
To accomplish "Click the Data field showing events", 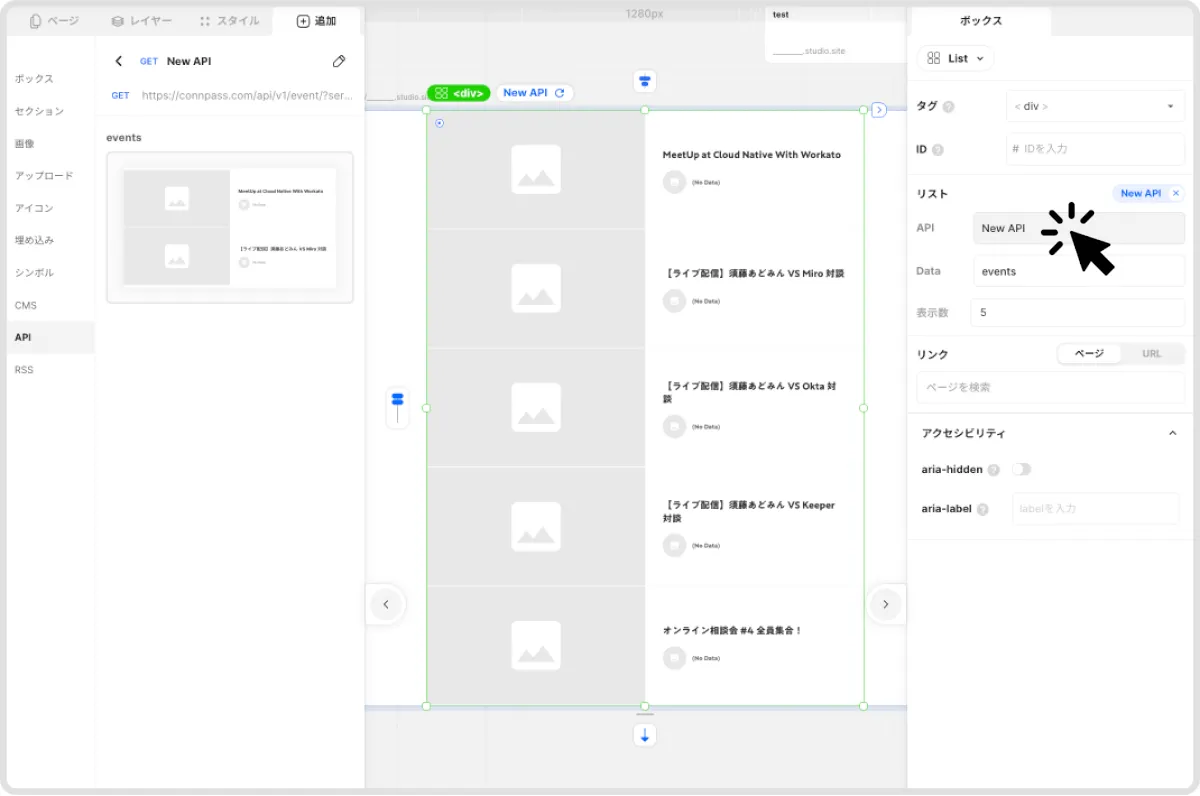I will tap(1079, 271).
